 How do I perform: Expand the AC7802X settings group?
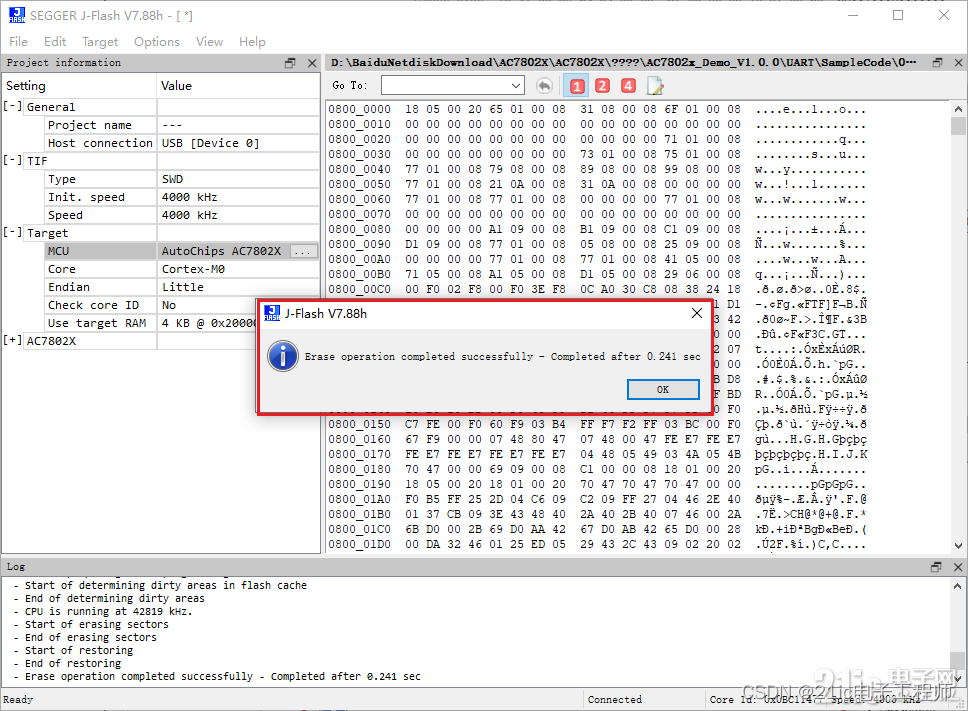coord(12,340)
